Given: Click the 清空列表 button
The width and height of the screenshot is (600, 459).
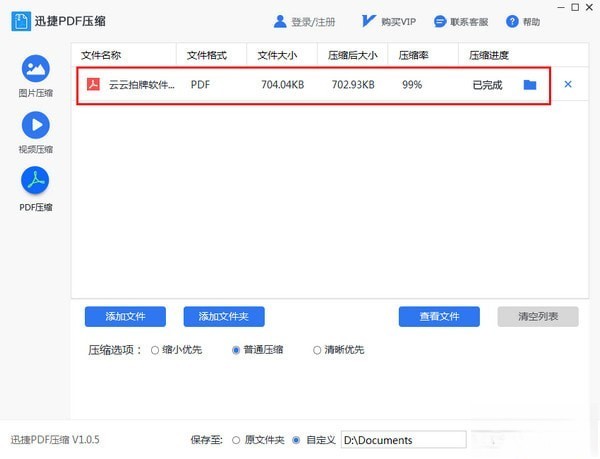Looking at the screenshot, I should tap(538, 316).
